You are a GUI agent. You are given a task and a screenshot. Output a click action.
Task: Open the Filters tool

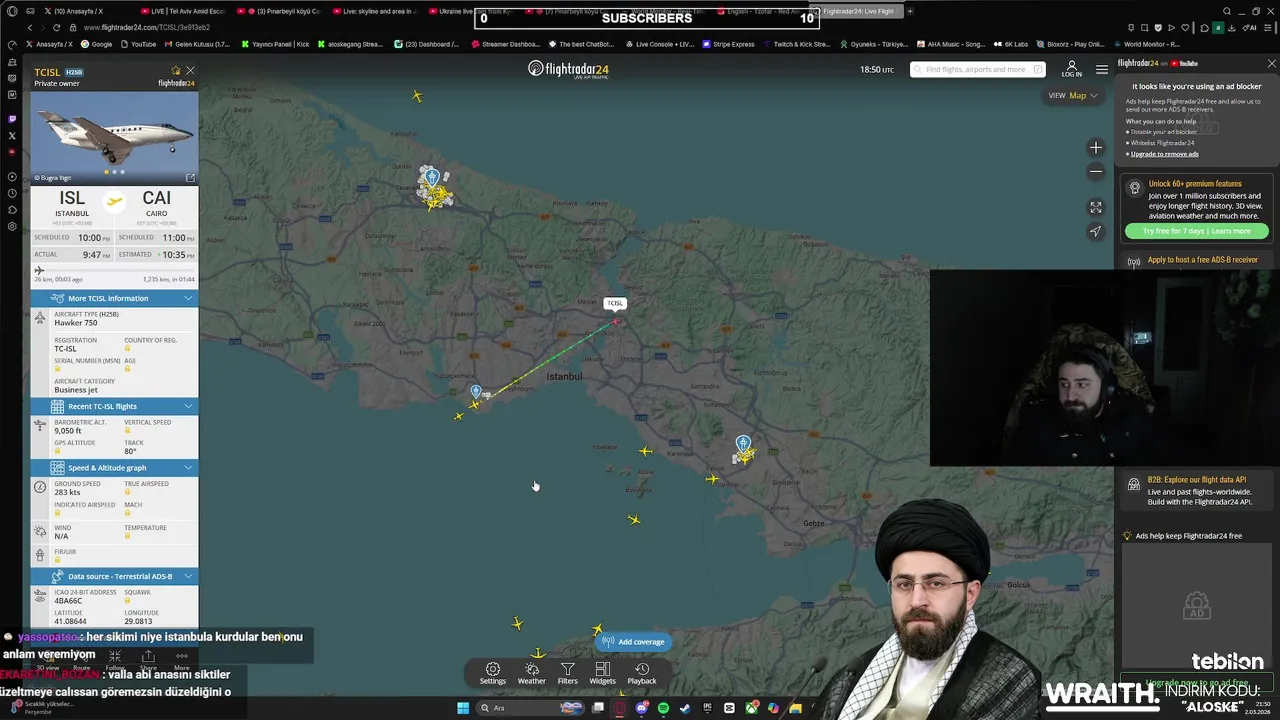(x=567, y=673)
